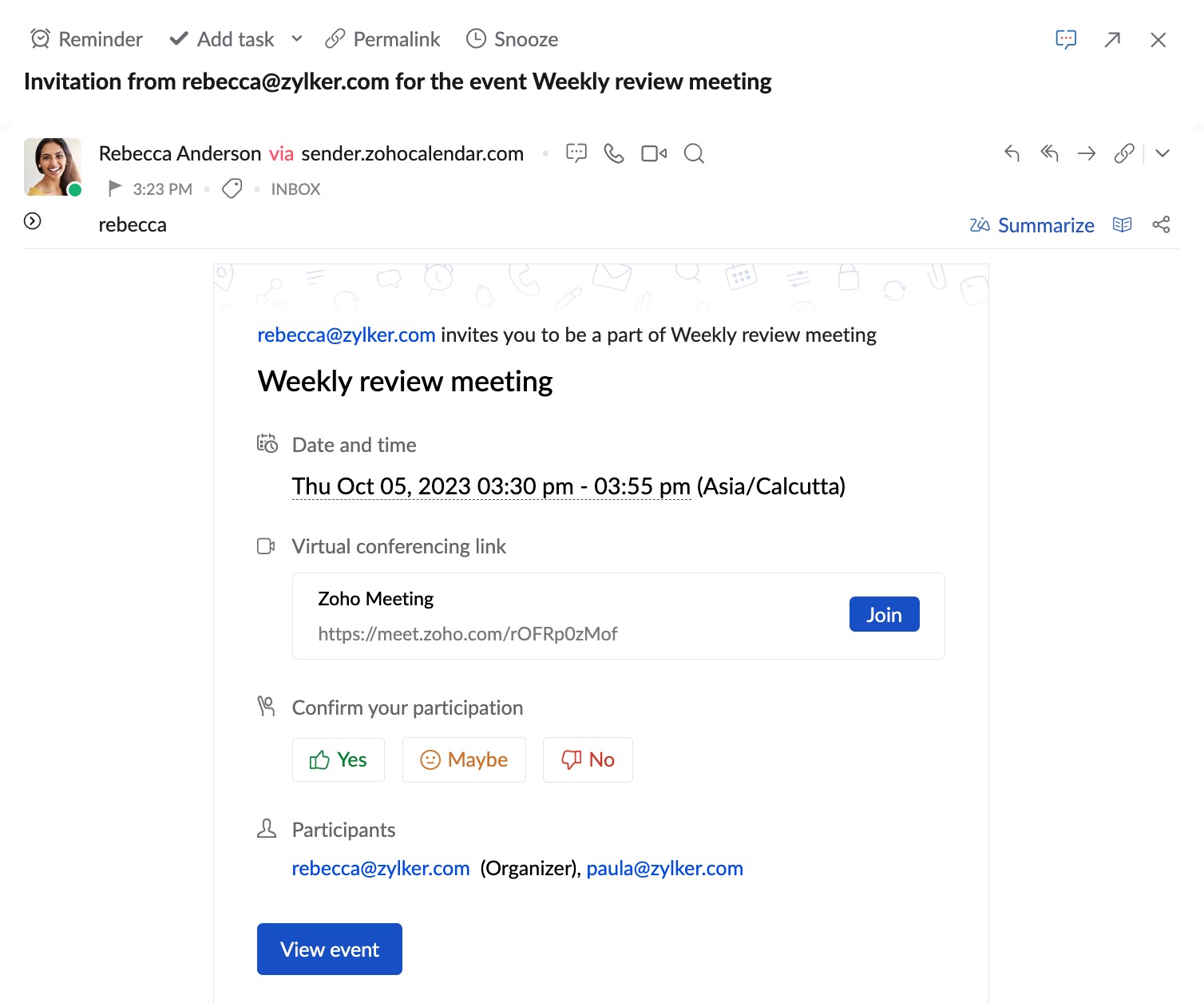Open the reader view book icon
Viewport: 1204px width, 1003px height.
click(1122, 225)
